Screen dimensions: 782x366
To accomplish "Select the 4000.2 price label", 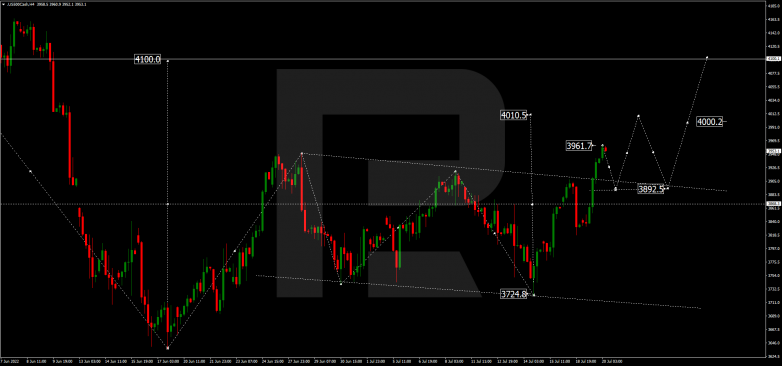I will 710,122.
